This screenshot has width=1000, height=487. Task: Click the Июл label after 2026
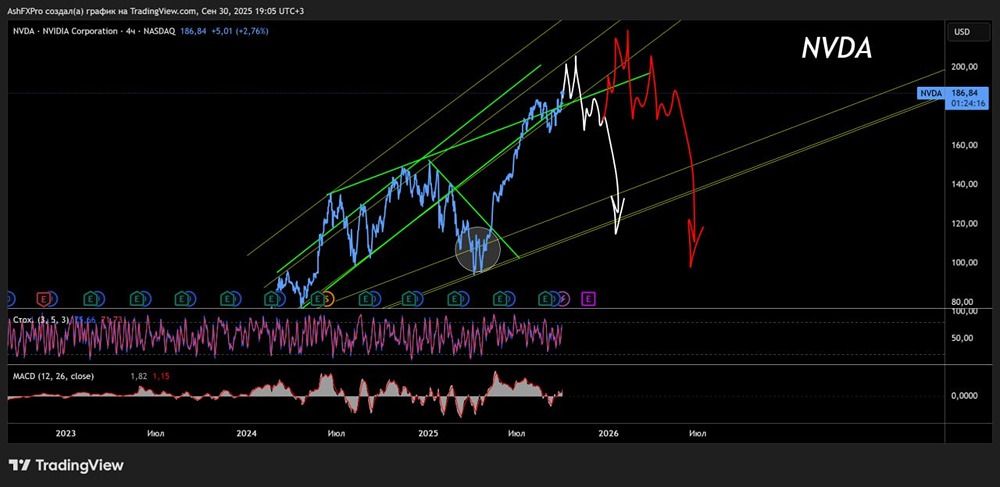pyautogui.click(x=698, y=433)
